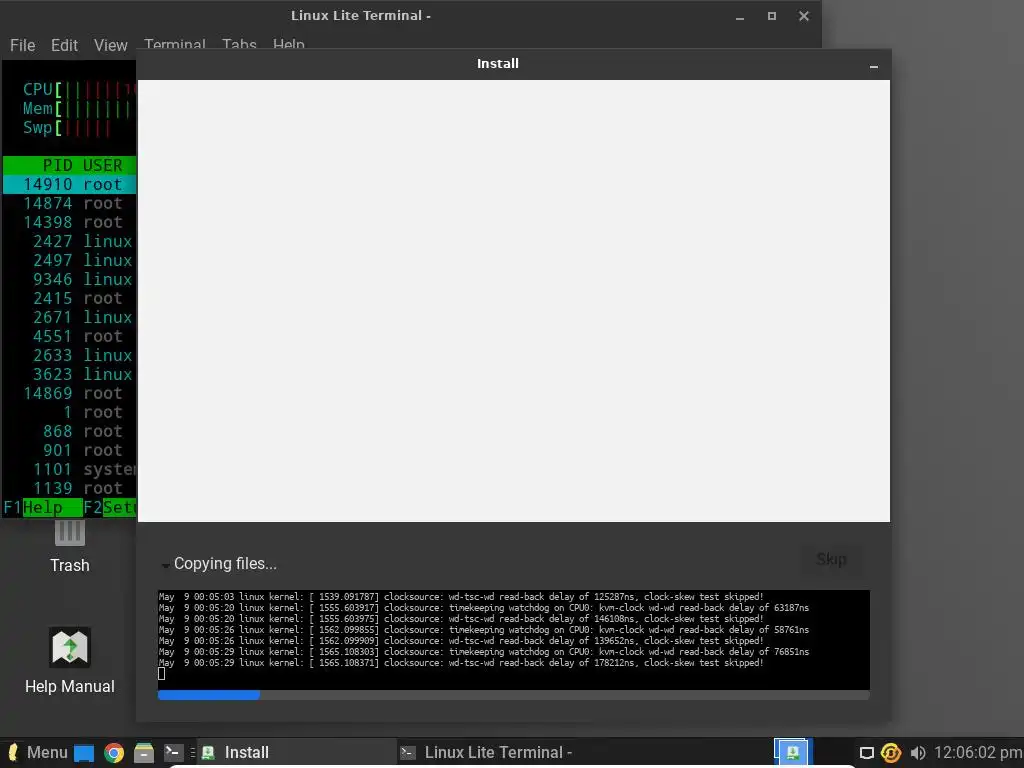Screen dimensions: 1024x768
Task: Open Terminal menu in the terminal window
Action: coord(174,43)
